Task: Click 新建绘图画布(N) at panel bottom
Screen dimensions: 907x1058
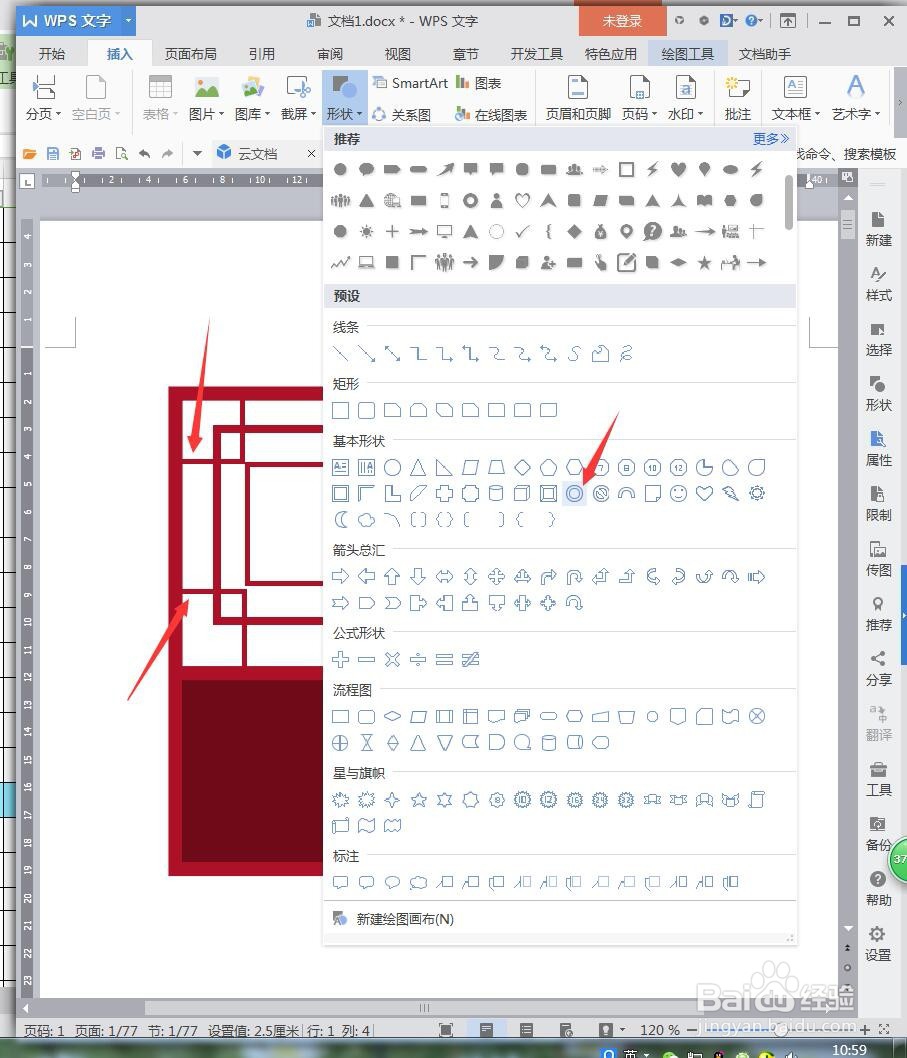Action: tap(405, 919)
